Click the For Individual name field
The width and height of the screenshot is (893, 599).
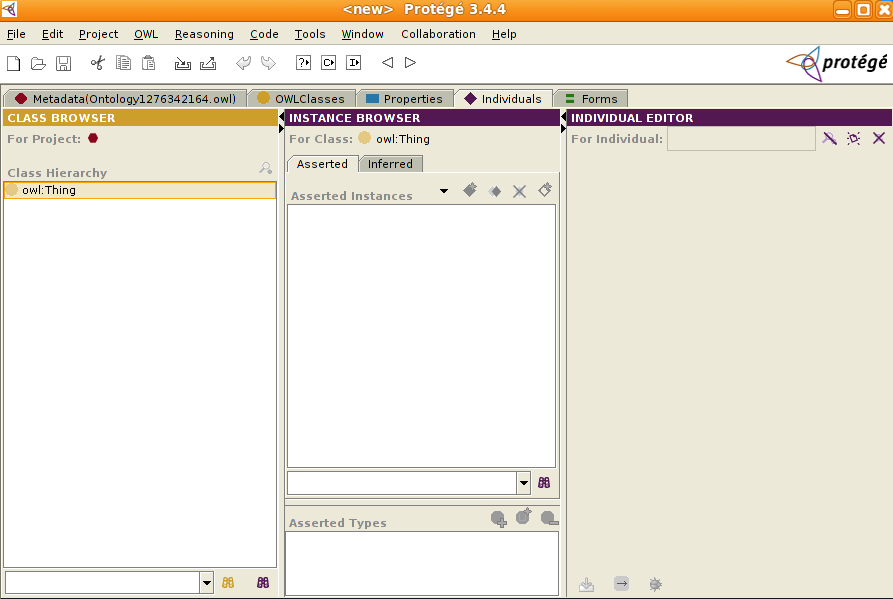[742, 138]
